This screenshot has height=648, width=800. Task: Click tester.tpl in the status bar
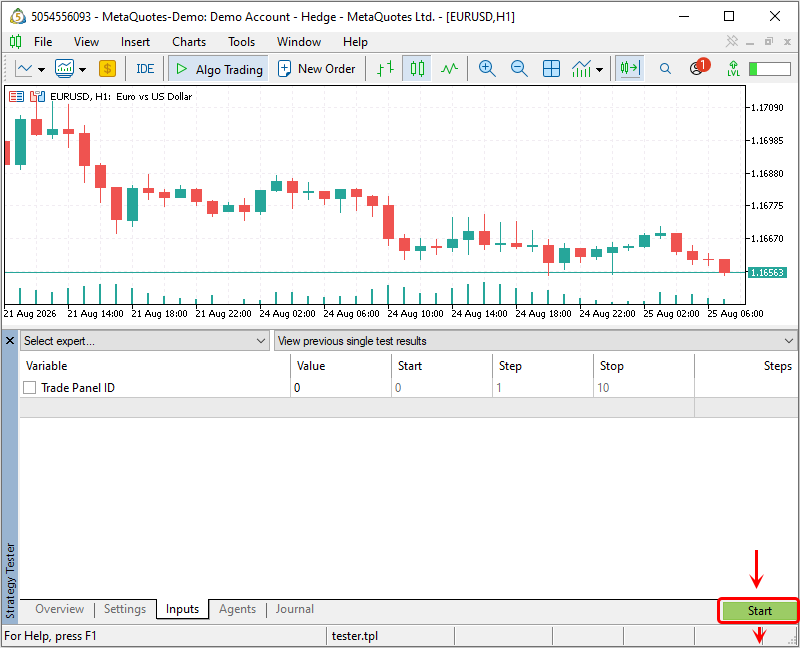[x=355, y=636]
